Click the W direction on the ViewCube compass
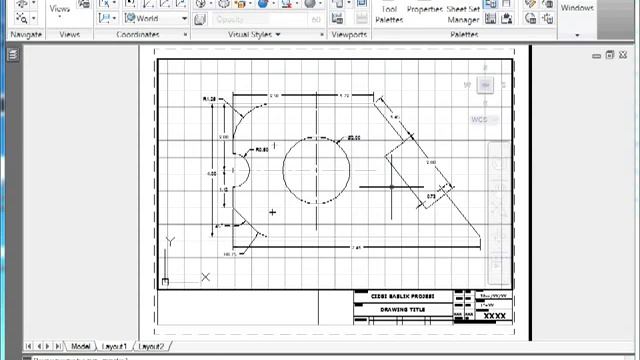 pyautogui.click(x=467, y=85)
